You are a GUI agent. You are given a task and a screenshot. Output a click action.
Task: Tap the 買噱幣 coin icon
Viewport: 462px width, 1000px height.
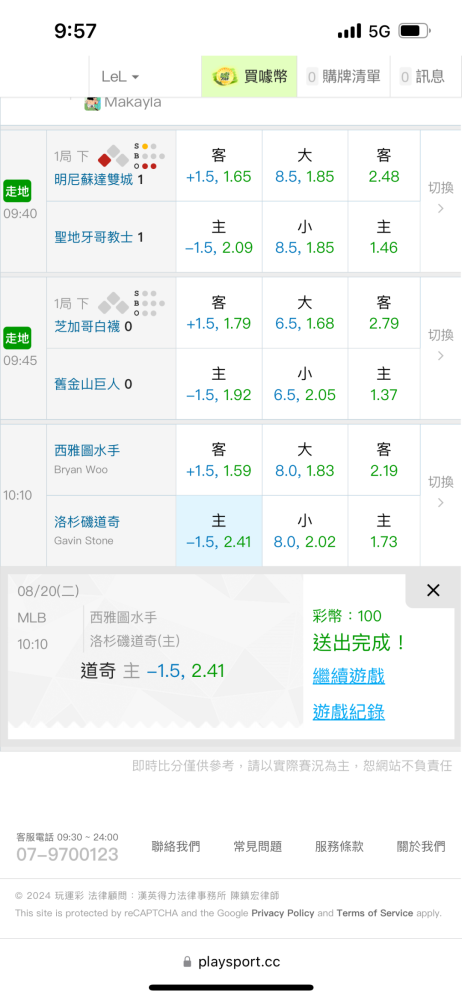click(225, 77)
